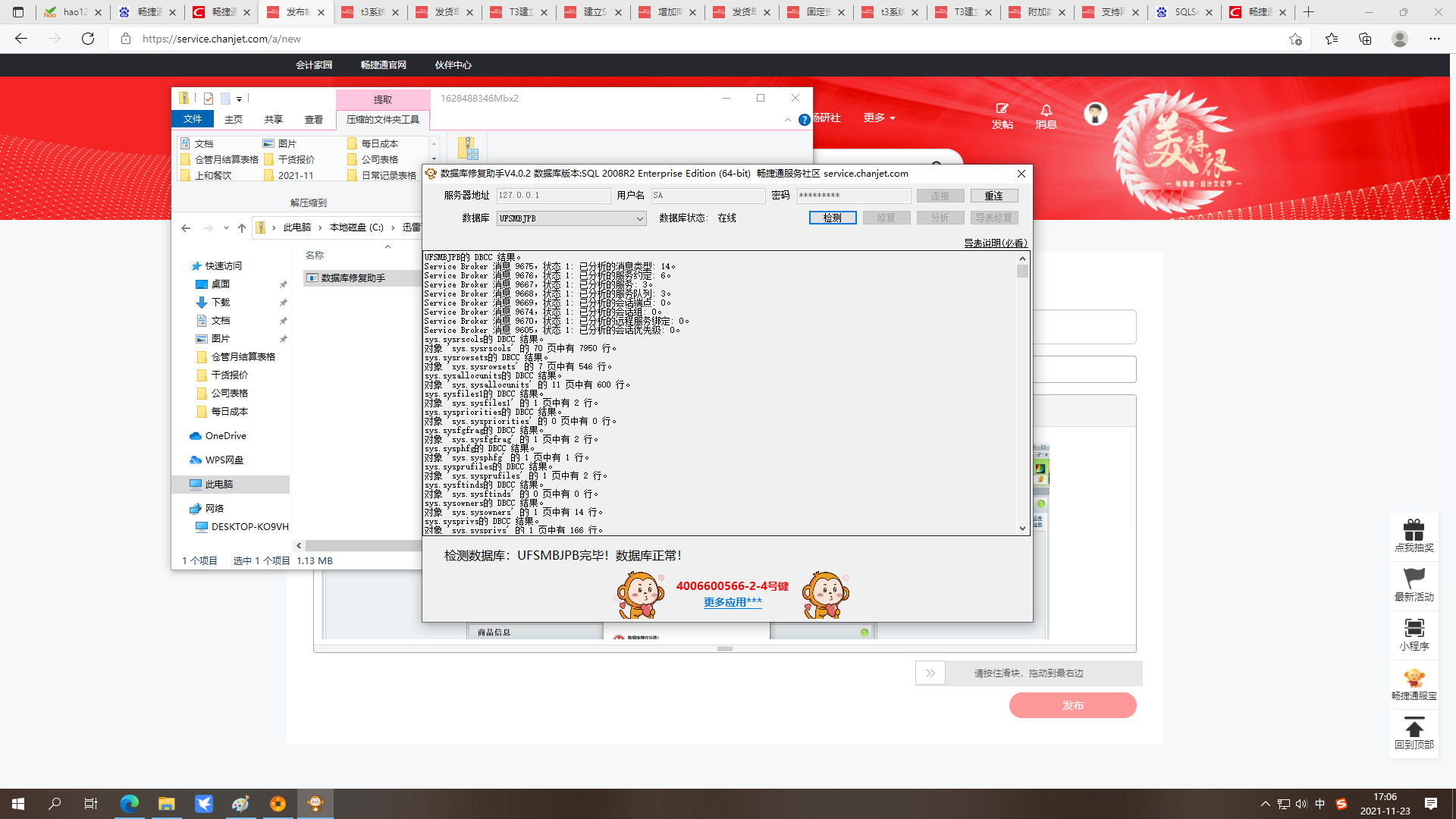
Task: Click scroll-up arrow of DBCC log
Action: click(x=1022, y=259)
